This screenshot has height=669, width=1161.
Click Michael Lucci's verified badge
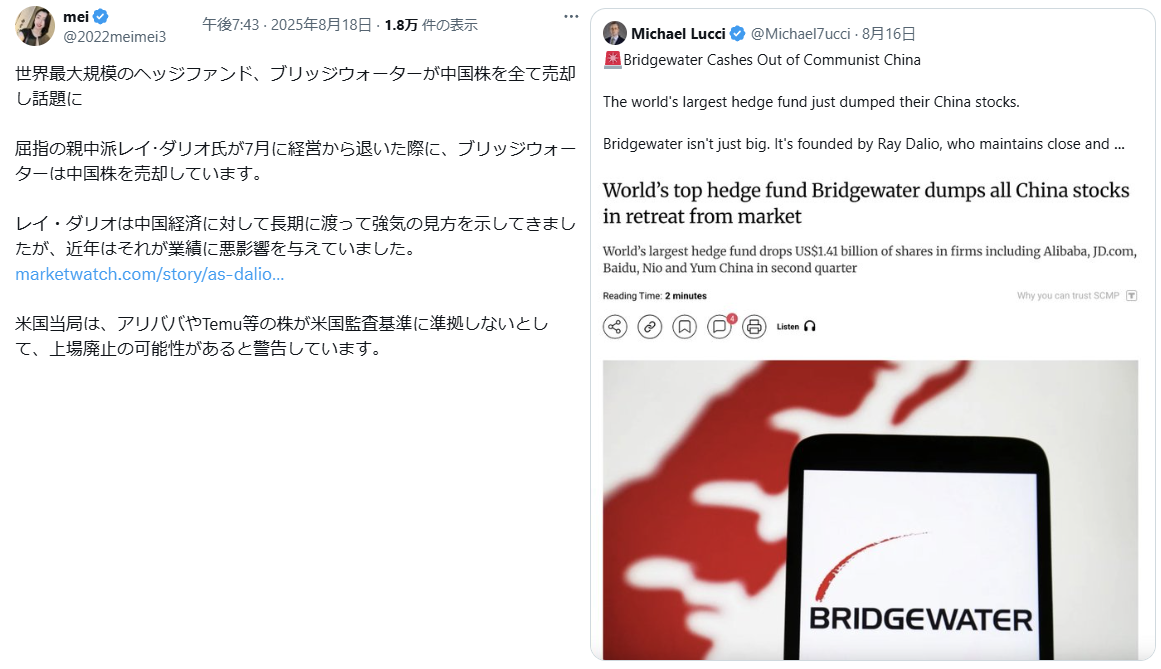(x=737, y=33)
